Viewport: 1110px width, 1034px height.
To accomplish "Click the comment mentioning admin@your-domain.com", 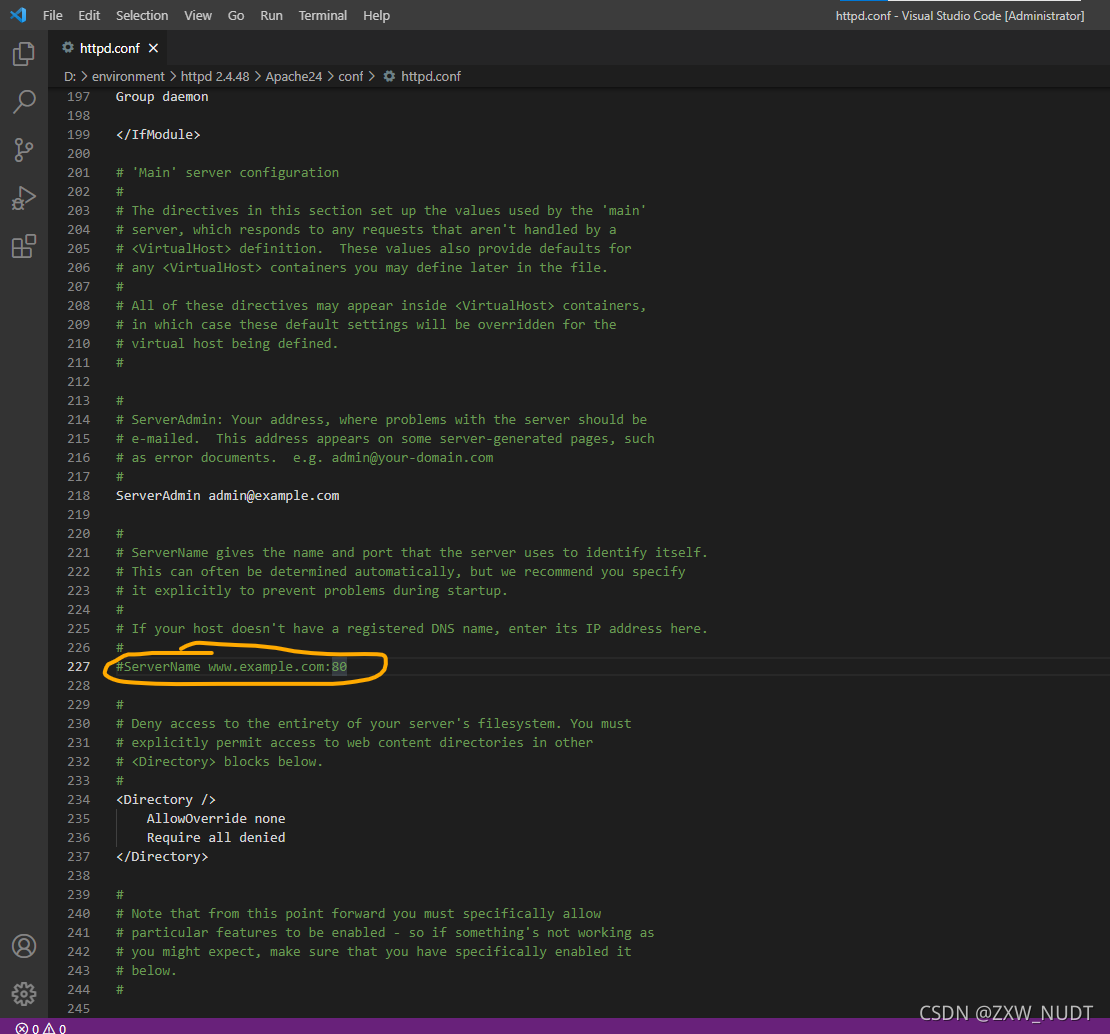I will (304, 458).
